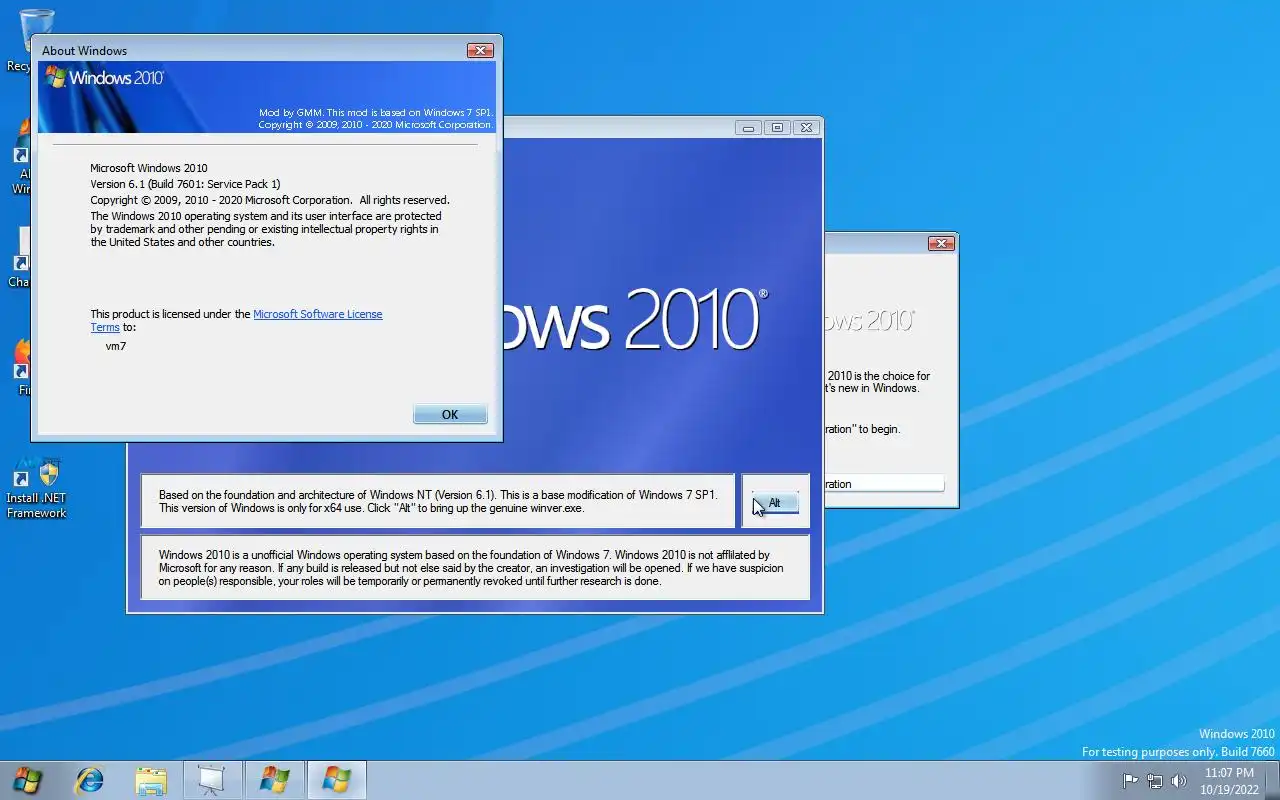Switch to the projector screen taskbar app
Screen dimensions: 1280x800
click(211, 780)
